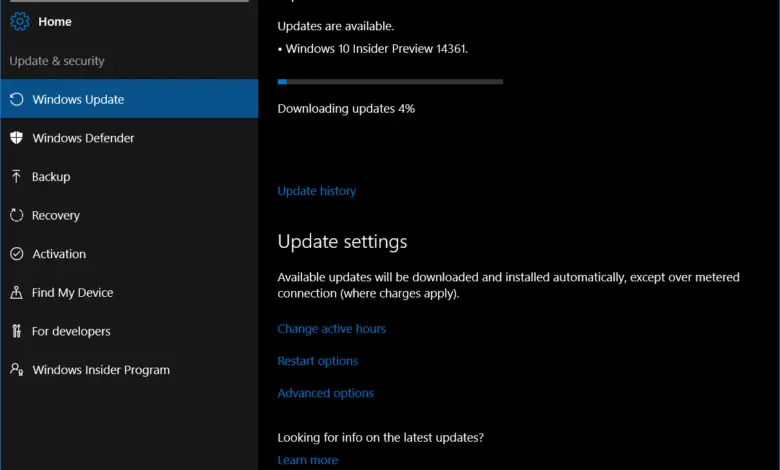Open the Update history link
Screen dimensions: 780x470
pyautogui.click(x=316, y=191)
